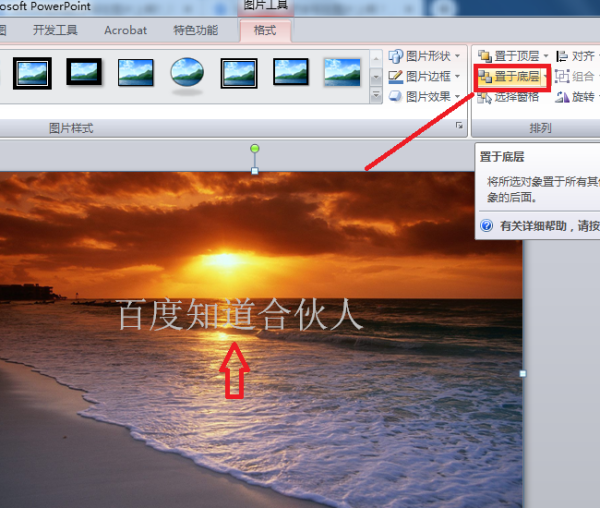Viewport: 600px width, 508px height.
Task: Expand the picture styles gallery more button
Action: [x=376, y=95]
